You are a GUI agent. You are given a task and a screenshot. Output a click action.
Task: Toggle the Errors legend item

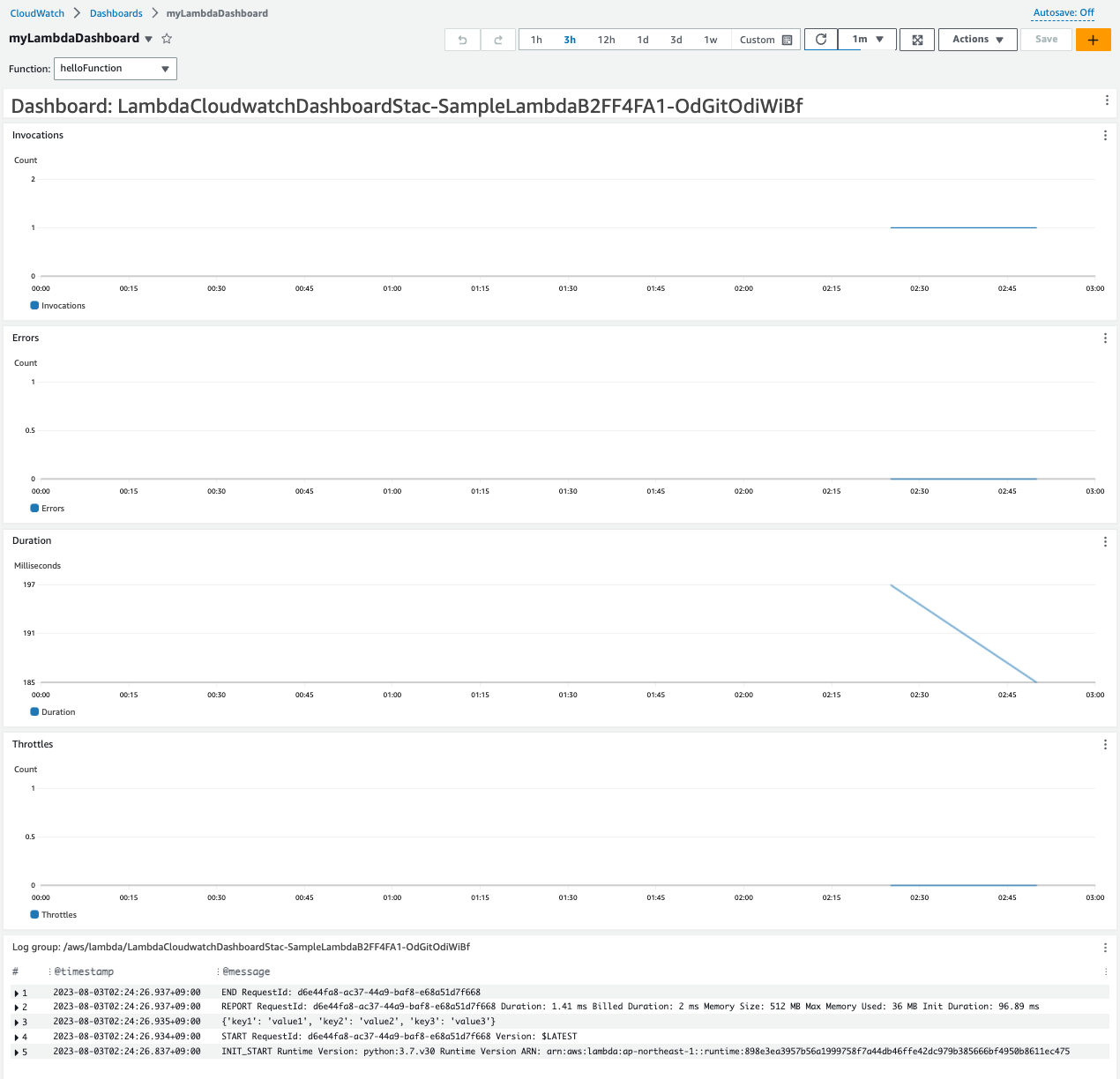coord(48,508)
